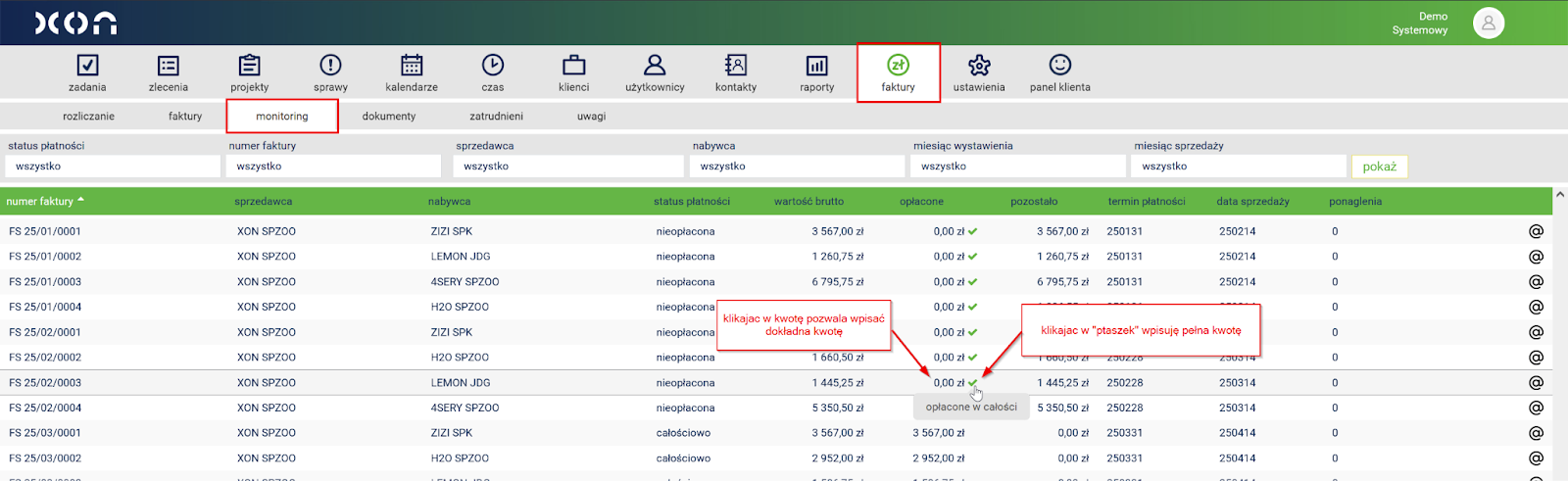Mark FS 25/02/0004 as fully paid checkmark

pos(973,409)
